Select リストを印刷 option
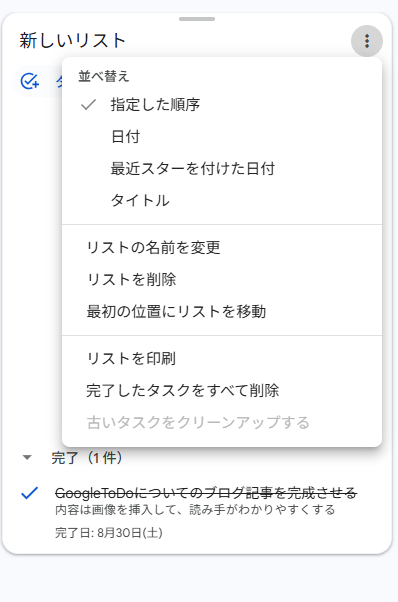The image size is (398, 602). (x=222, y=359)
